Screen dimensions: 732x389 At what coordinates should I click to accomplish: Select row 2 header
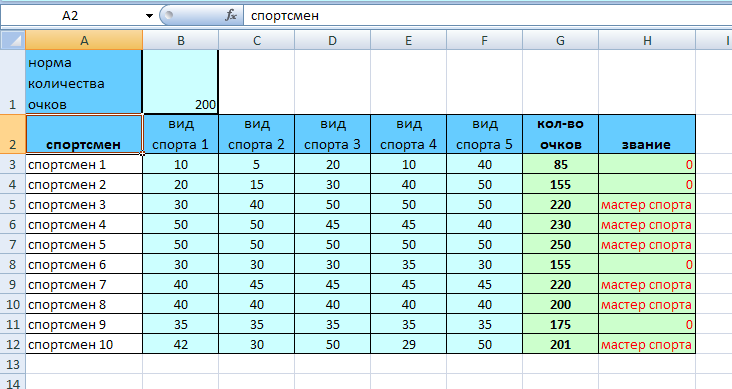(13, 134)
